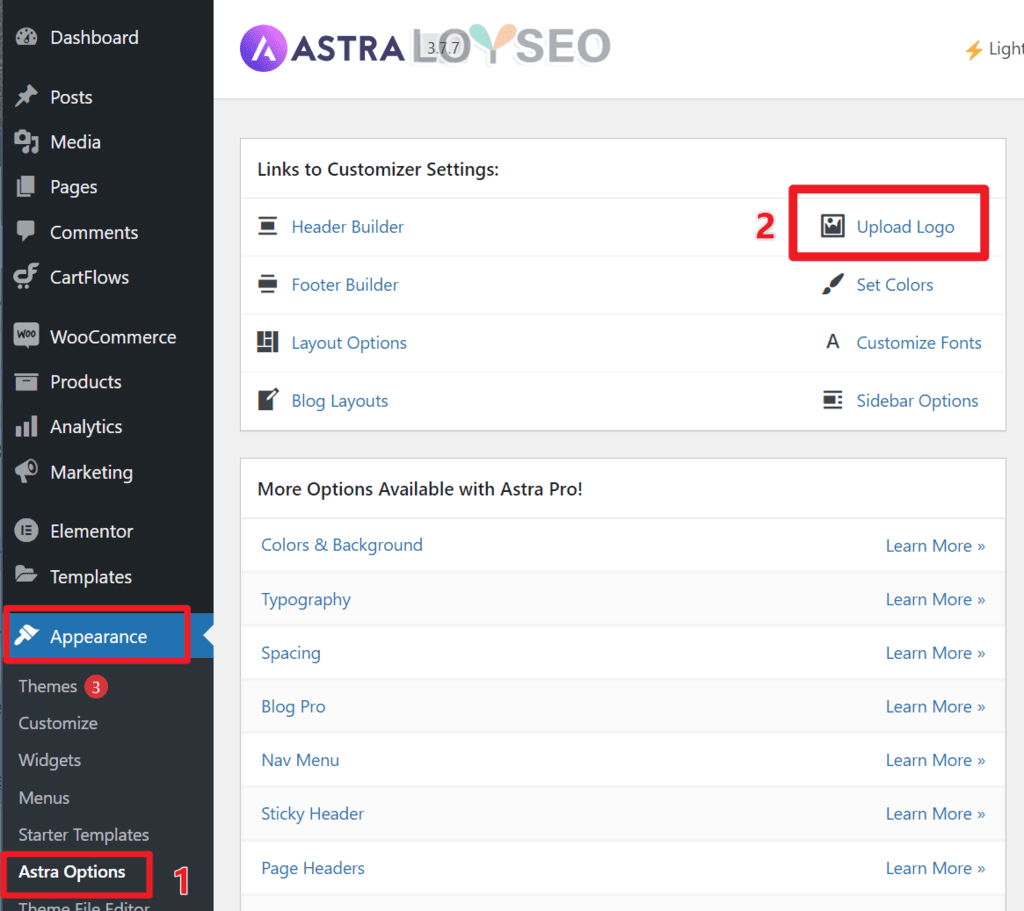Click the Blog Layouts edit icon
Image resolution: width=1024 pixels, height=911 pixels.
pos(268,400)
